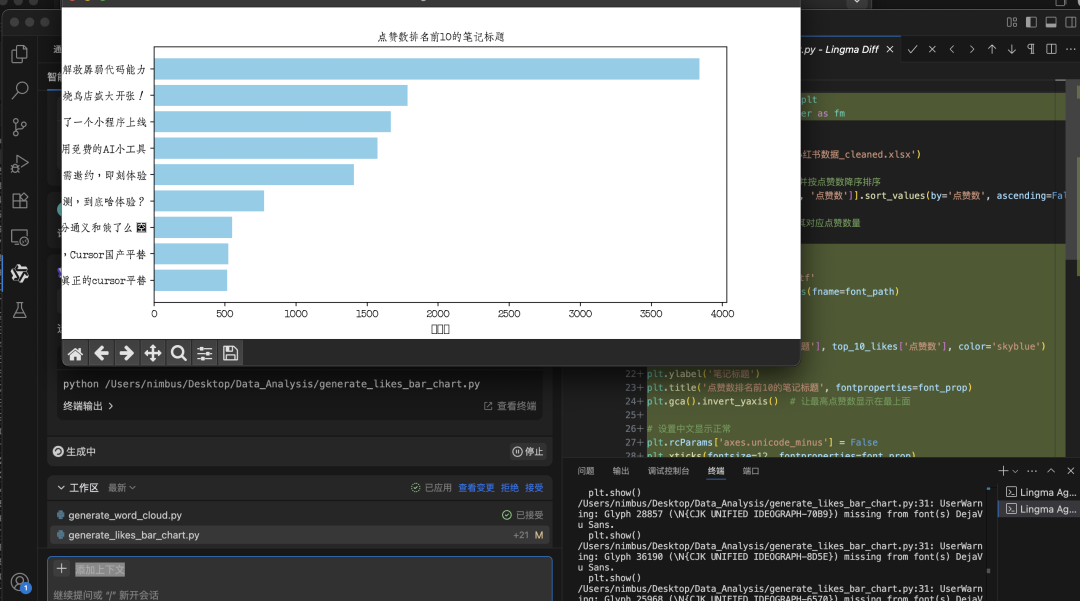Open the matplotlib Configure subplots sliders icon
Screen dimensions: 1080x601
click(205, 353)
